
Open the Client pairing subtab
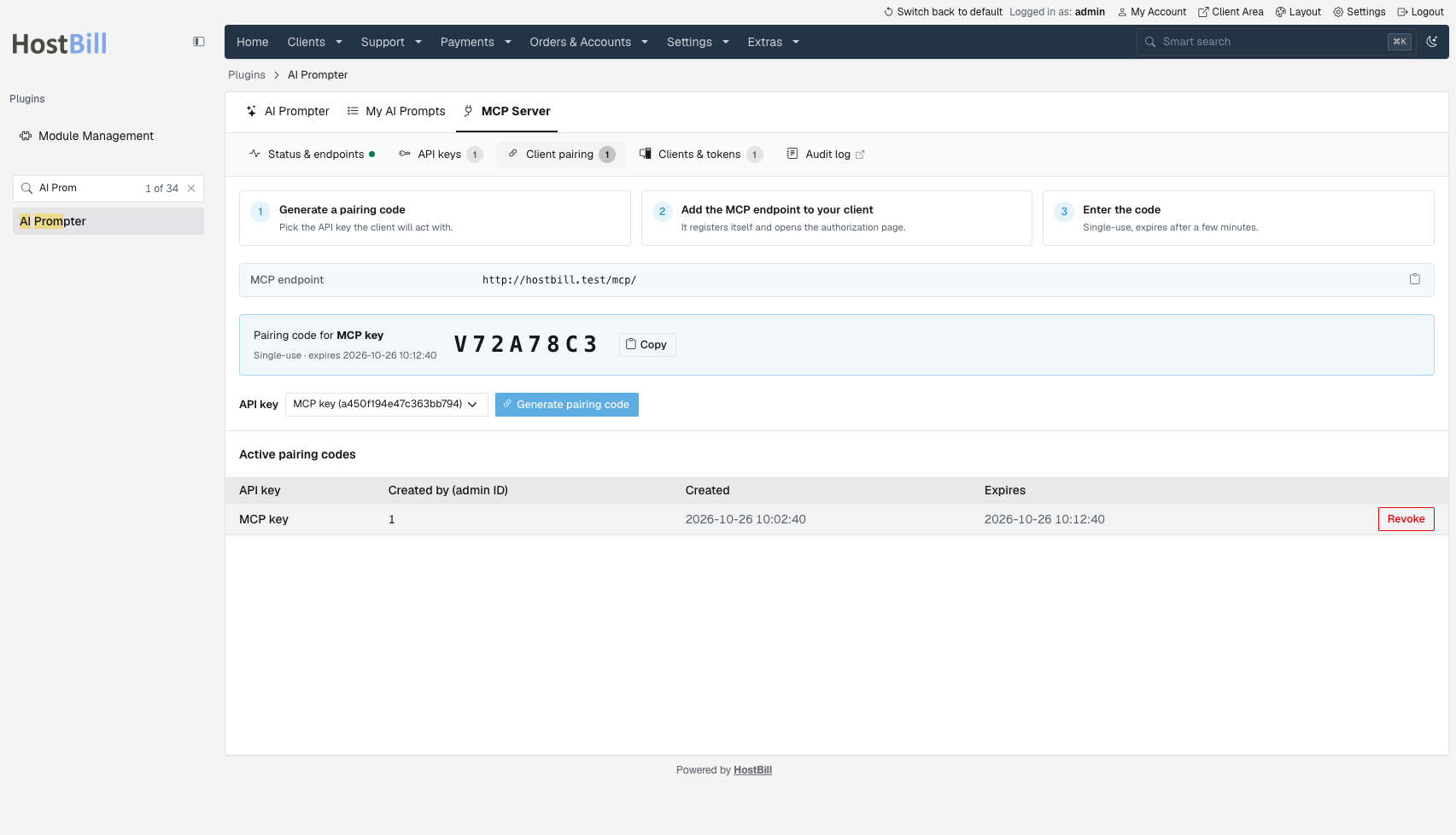561,155
